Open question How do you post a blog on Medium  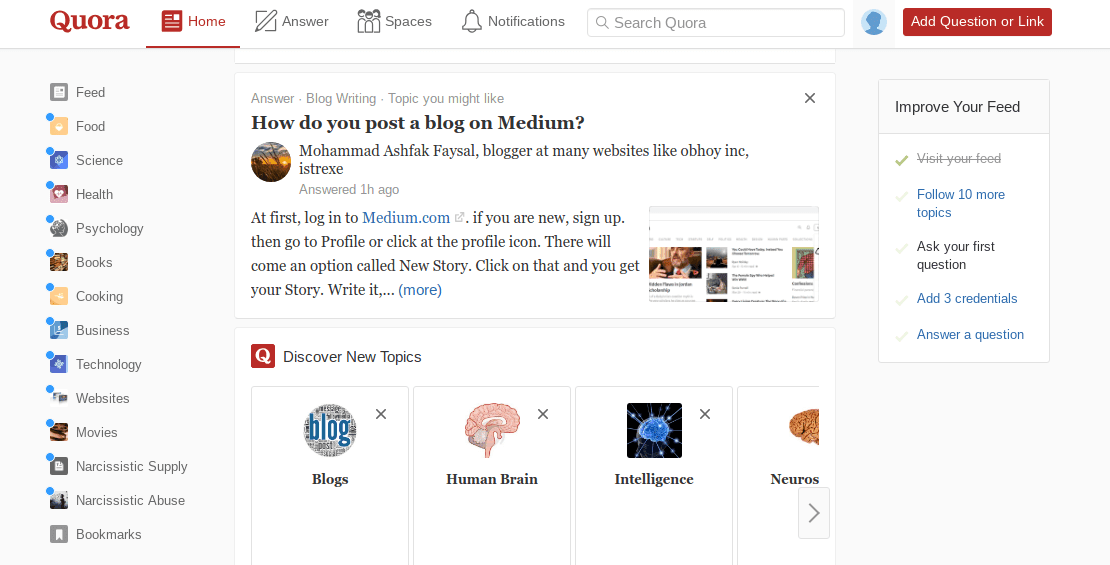coord(418,122)
